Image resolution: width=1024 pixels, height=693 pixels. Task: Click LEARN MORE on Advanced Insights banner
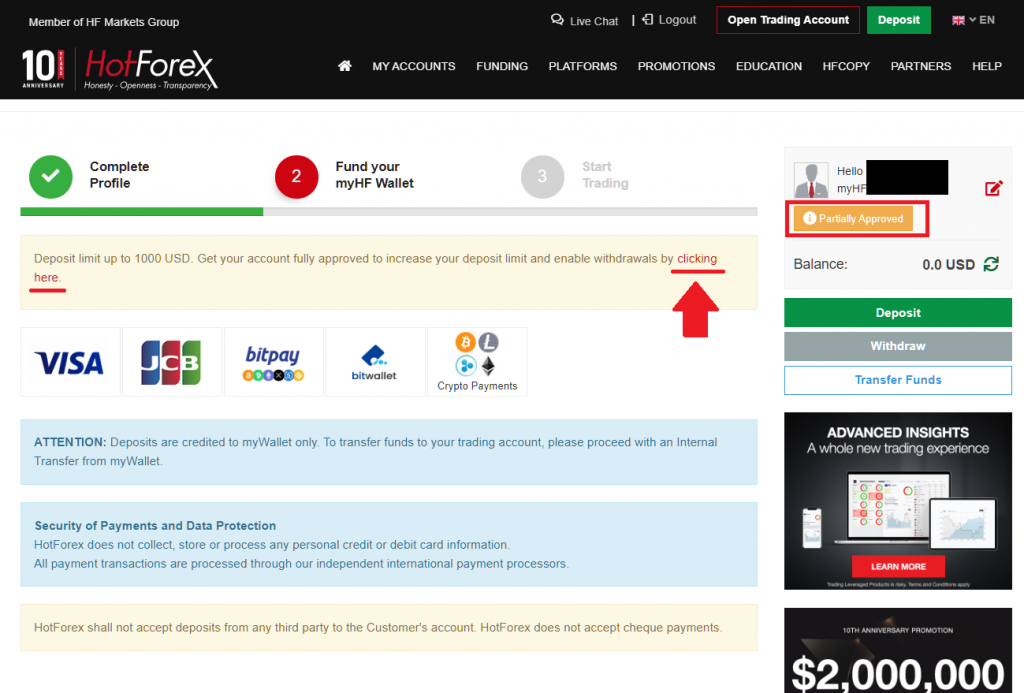898,566
